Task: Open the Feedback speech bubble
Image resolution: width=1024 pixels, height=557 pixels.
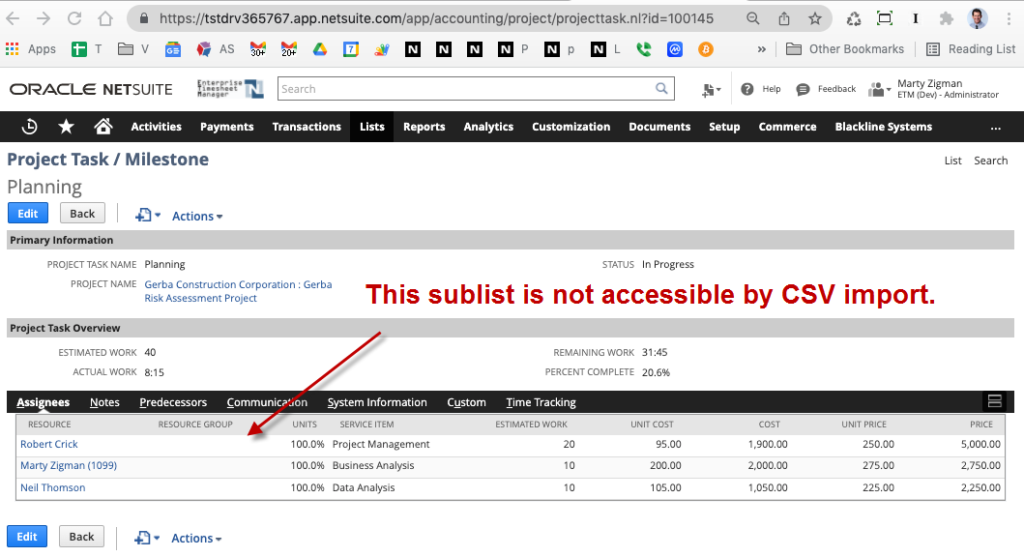Action: (x=803, y=89)
